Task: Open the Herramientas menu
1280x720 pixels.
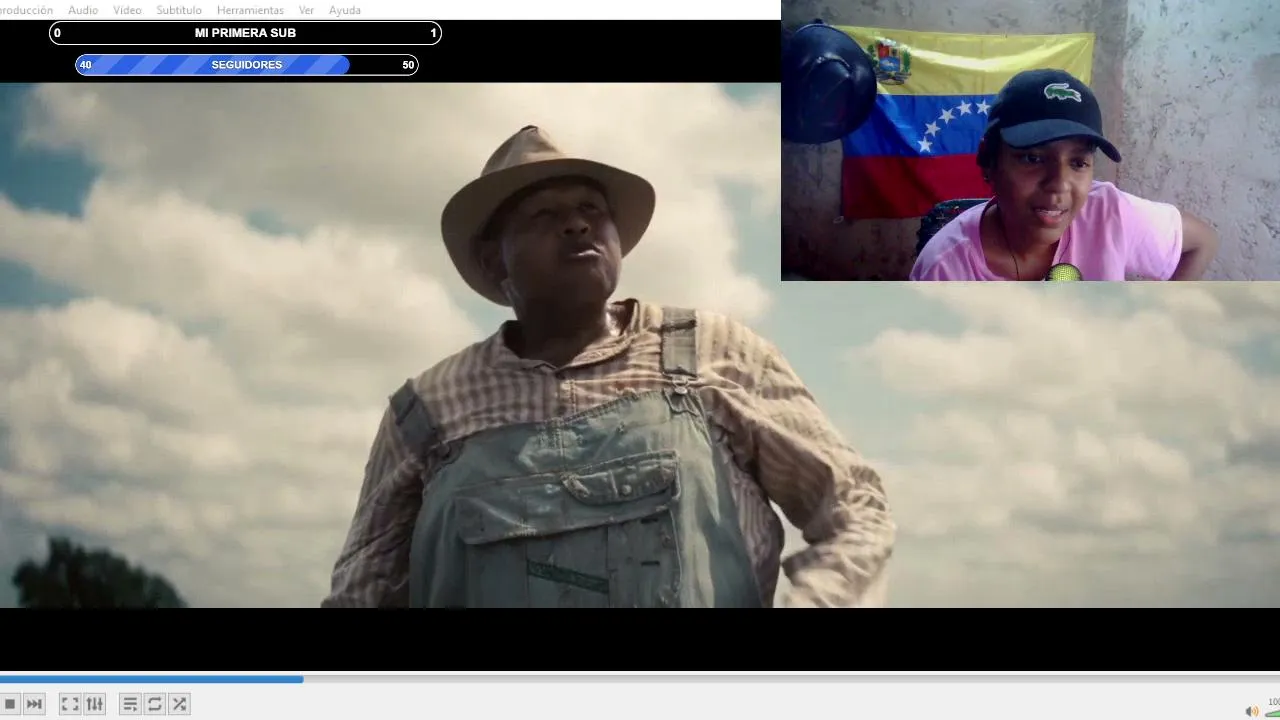Action: [250, 10]
